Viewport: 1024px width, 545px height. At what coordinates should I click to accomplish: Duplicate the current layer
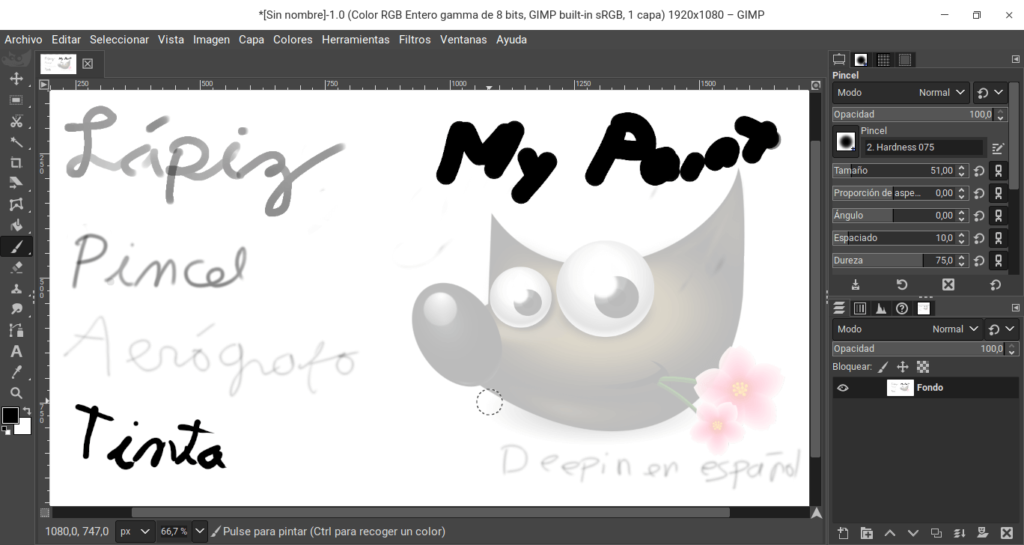coord(936,533)
